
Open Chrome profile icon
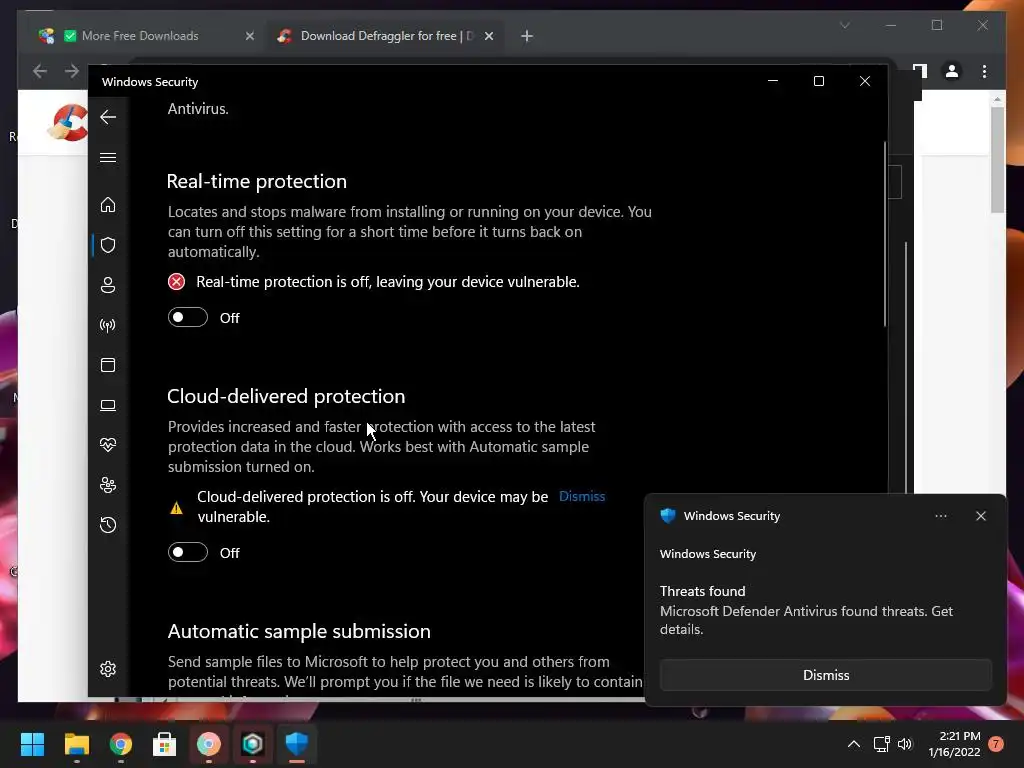(x=952, y=71)
